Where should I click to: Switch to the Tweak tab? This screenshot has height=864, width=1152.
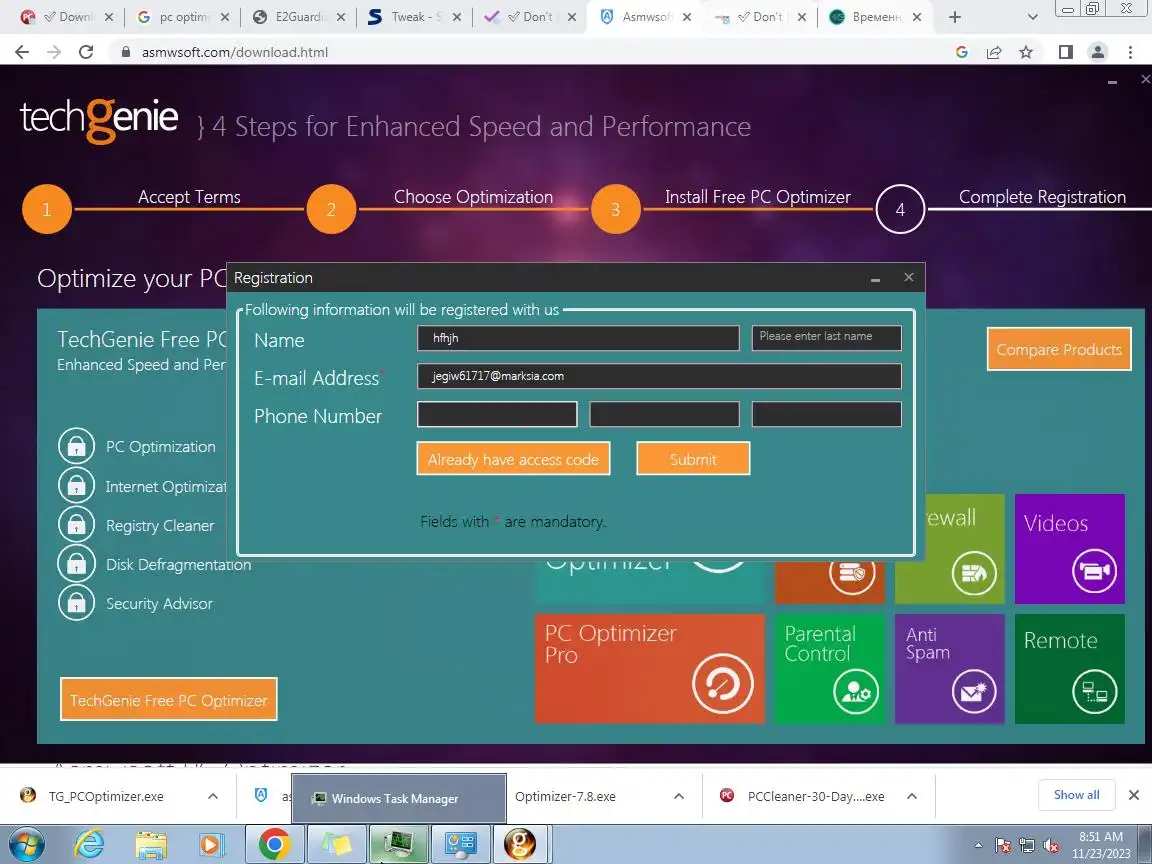(x=414, y=17)
